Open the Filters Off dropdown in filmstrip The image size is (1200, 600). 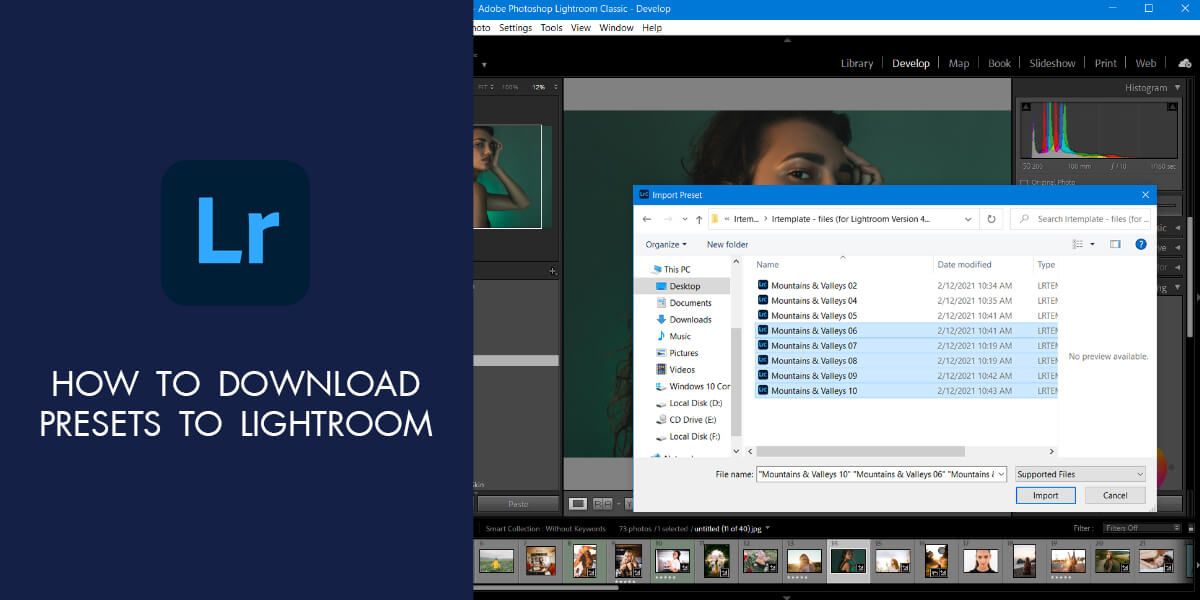1142,528
